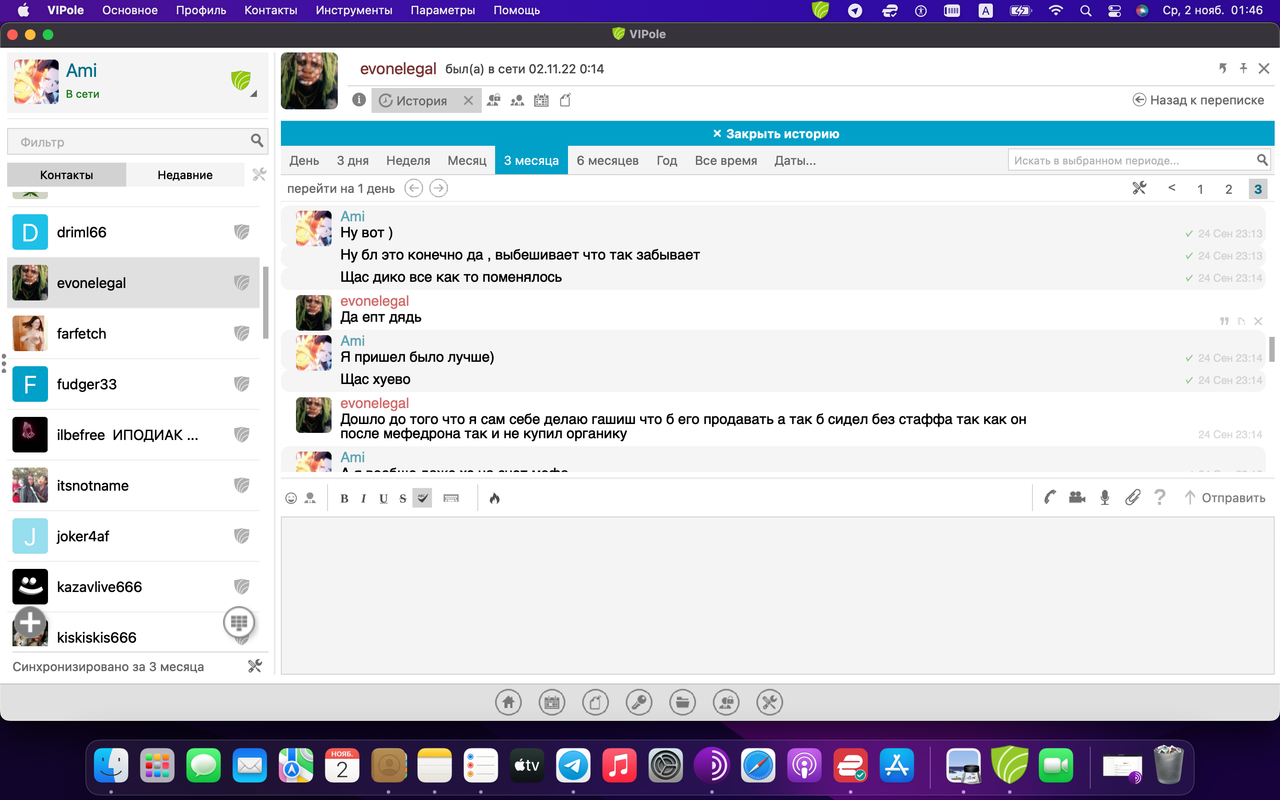Attach a file with paperclip

1132,497
